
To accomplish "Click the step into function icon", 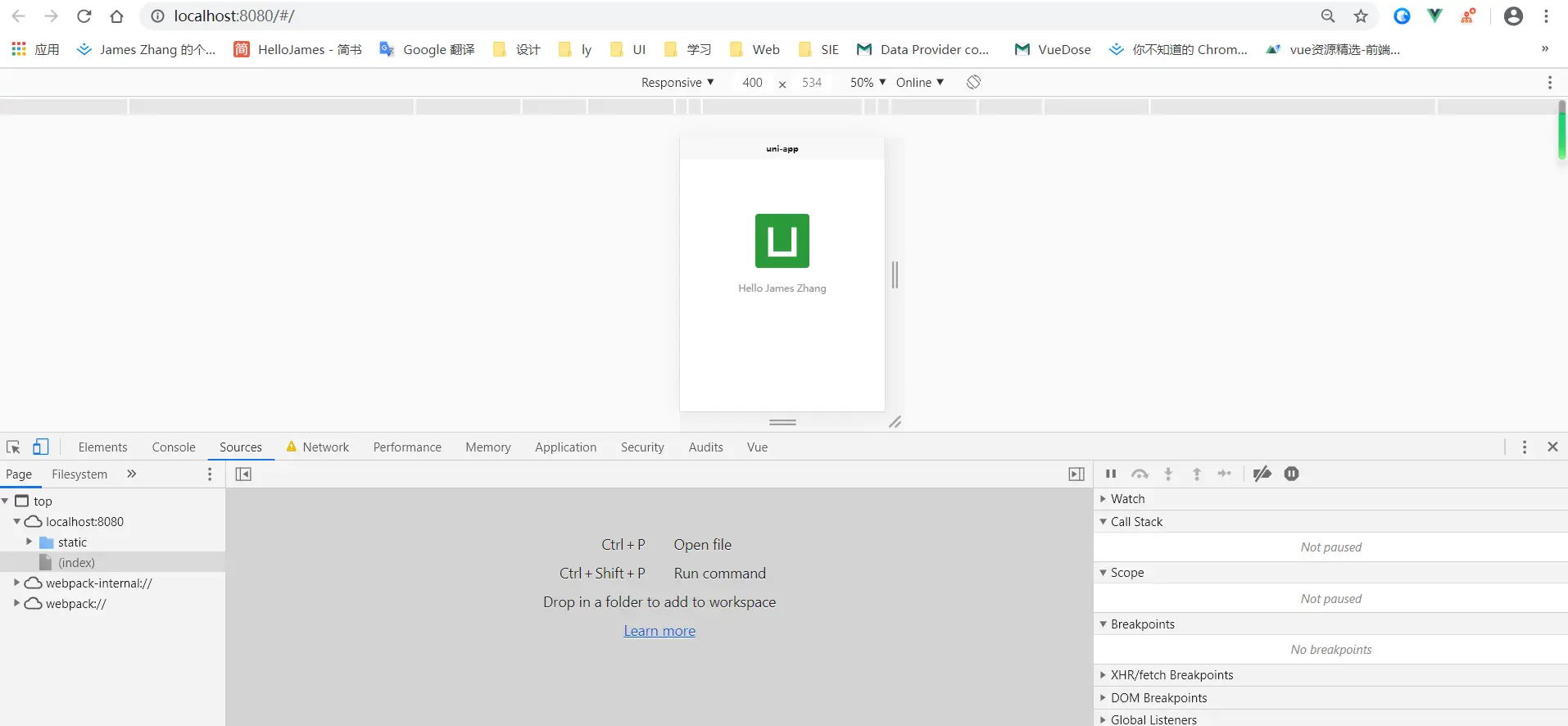I will point(1168,474).
